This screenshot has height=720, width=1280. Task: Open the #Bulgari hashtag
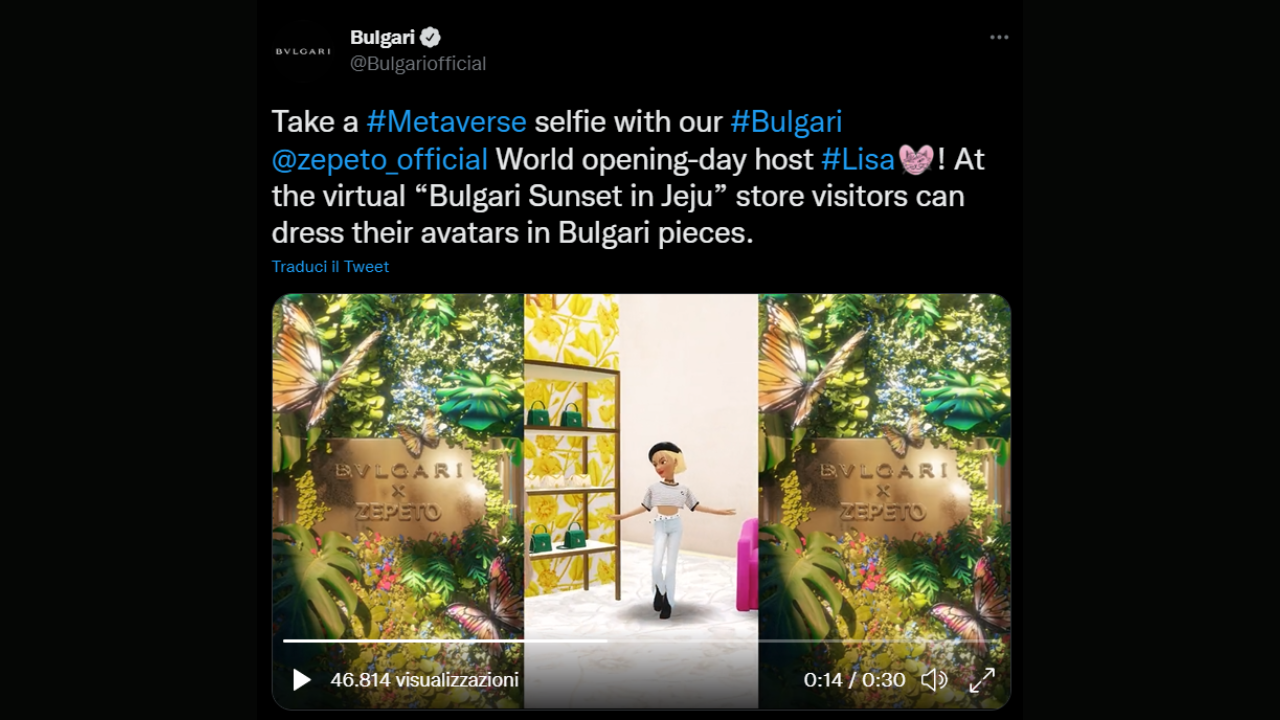[786, 122]
